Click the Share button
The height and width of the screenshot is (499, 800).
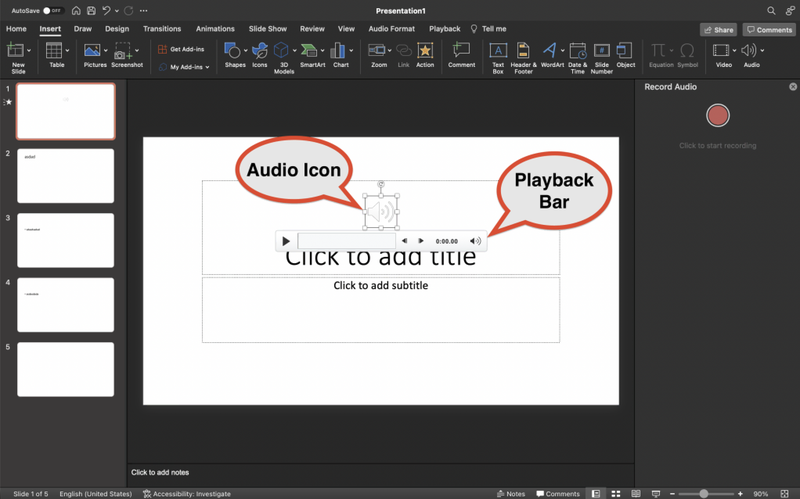point(718,30)
